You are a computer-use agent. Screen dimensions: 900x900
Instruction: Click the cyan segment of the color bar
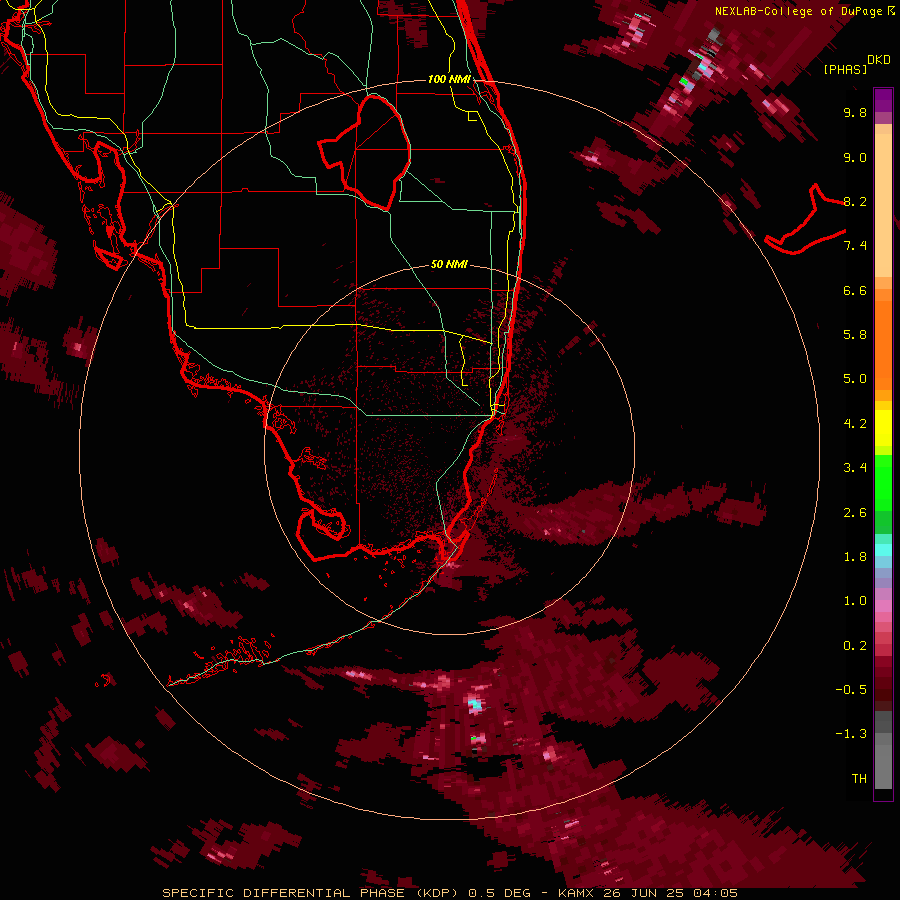tap(883, 550)
